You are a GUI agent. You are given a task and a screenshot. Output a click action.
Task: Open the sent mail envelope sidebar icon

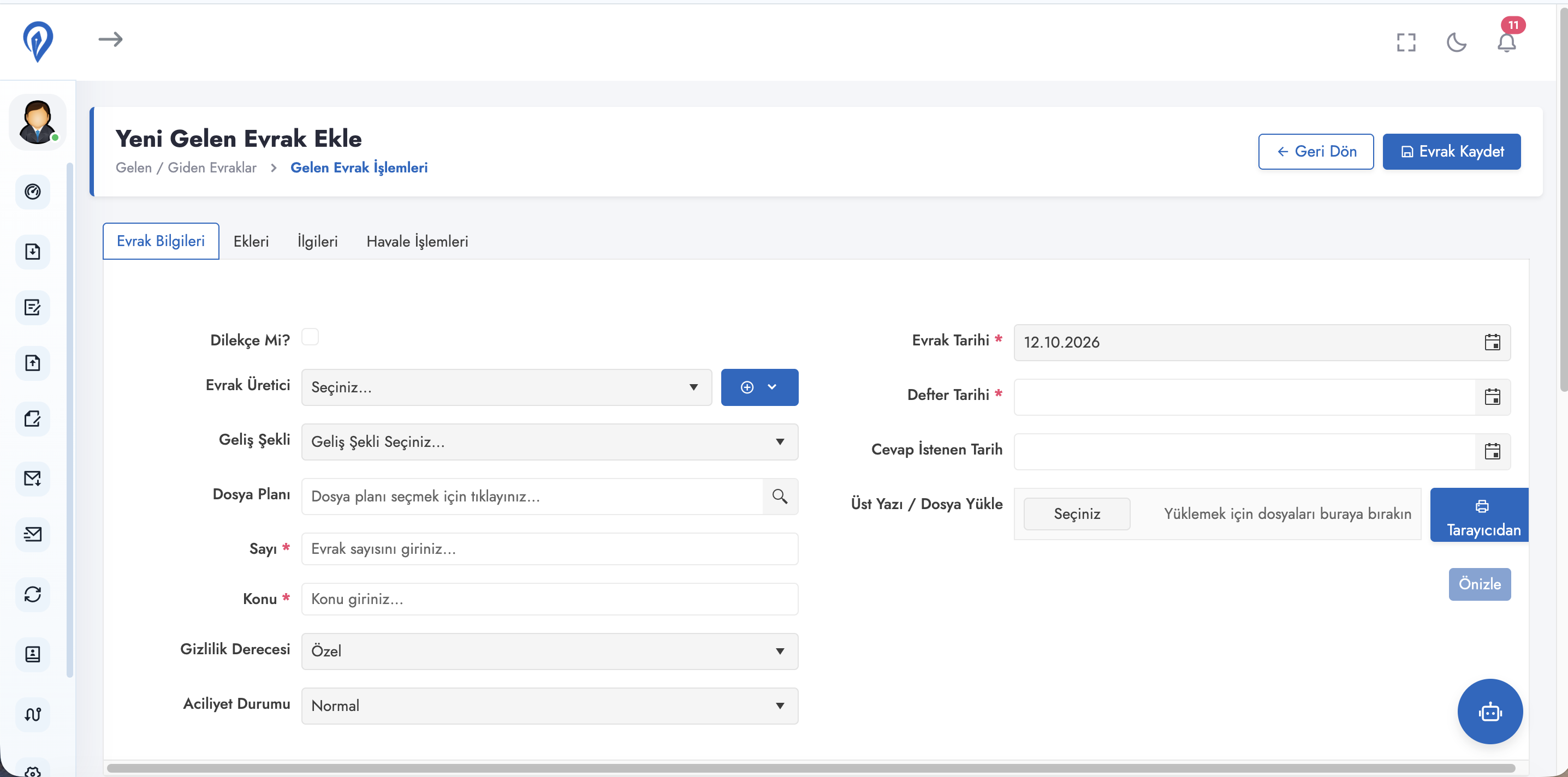tap(33, 534)
